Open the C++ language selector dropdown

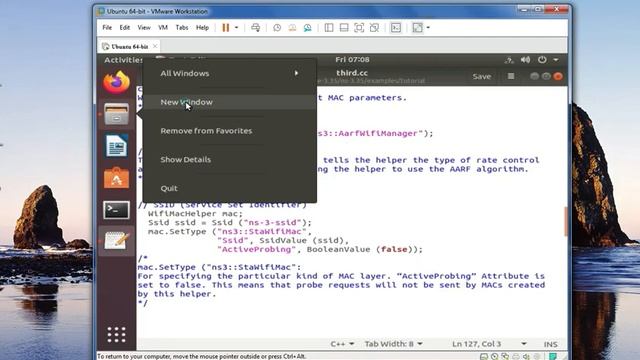342,344
